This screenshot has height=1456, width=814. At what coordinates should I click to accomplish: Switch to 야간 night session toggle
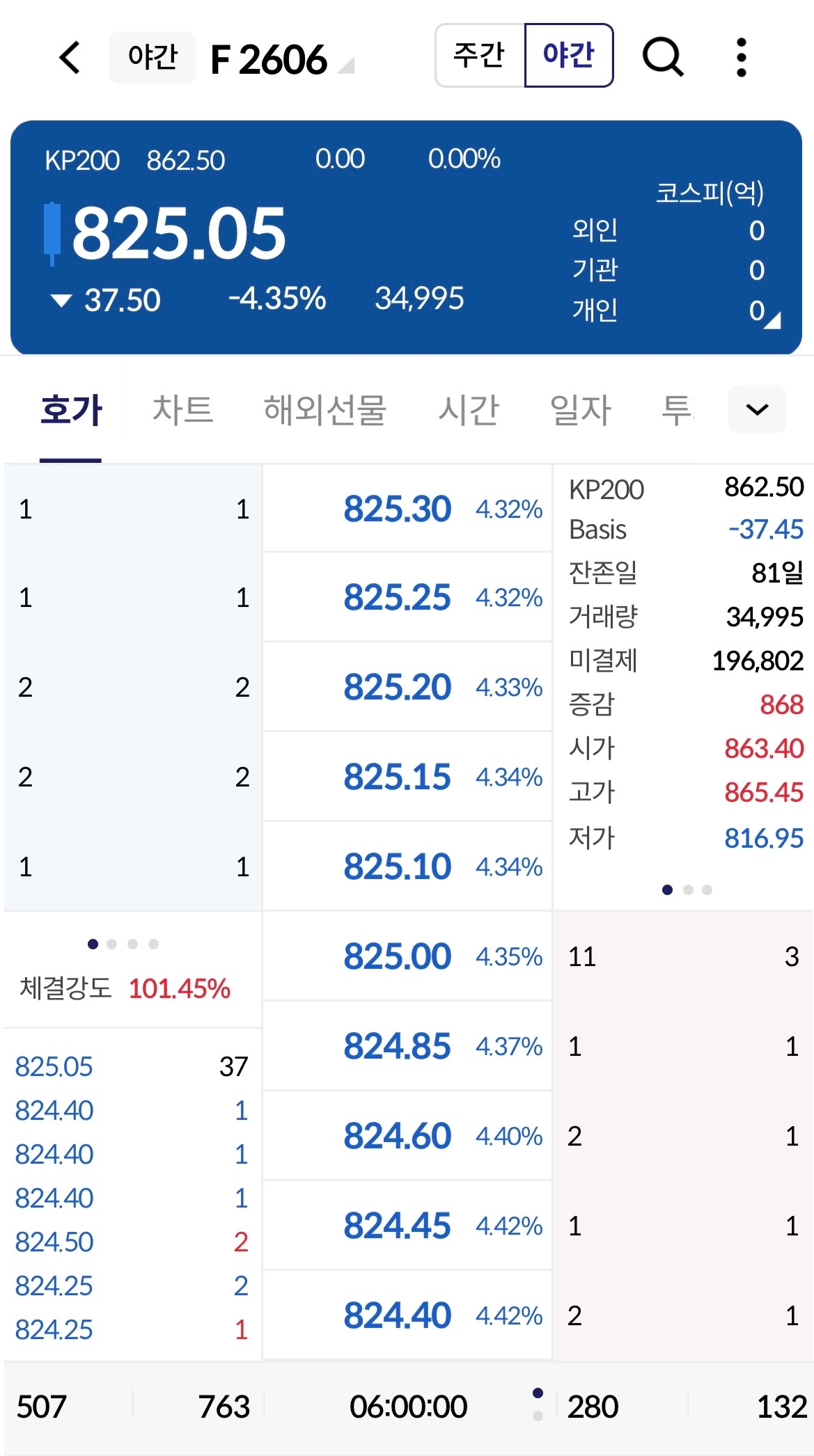(568, 56)
